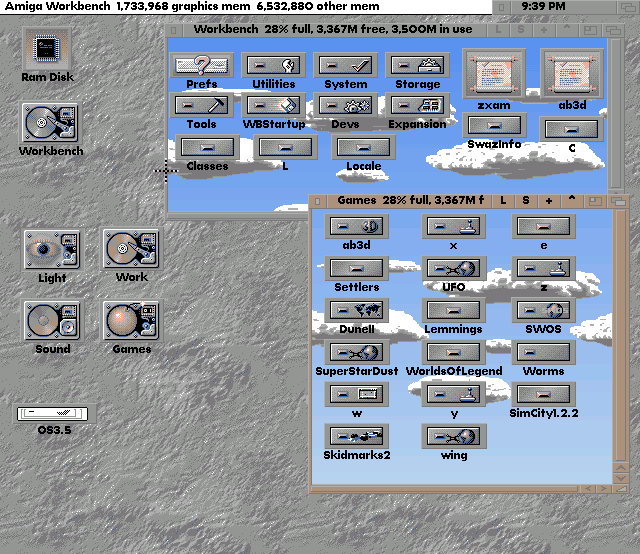Click the S gadget in Workbench title bar
640x554 pixels.
click(x=521, y=30)
